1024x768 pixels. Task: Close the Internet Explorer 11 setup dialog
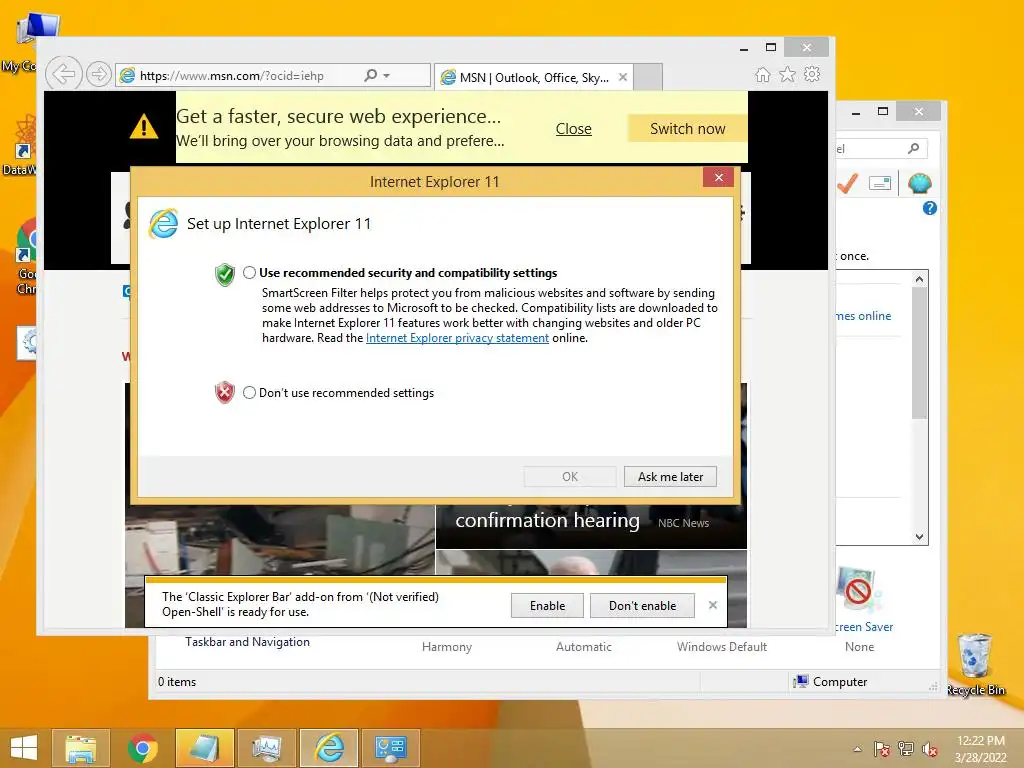pos(718,178)
